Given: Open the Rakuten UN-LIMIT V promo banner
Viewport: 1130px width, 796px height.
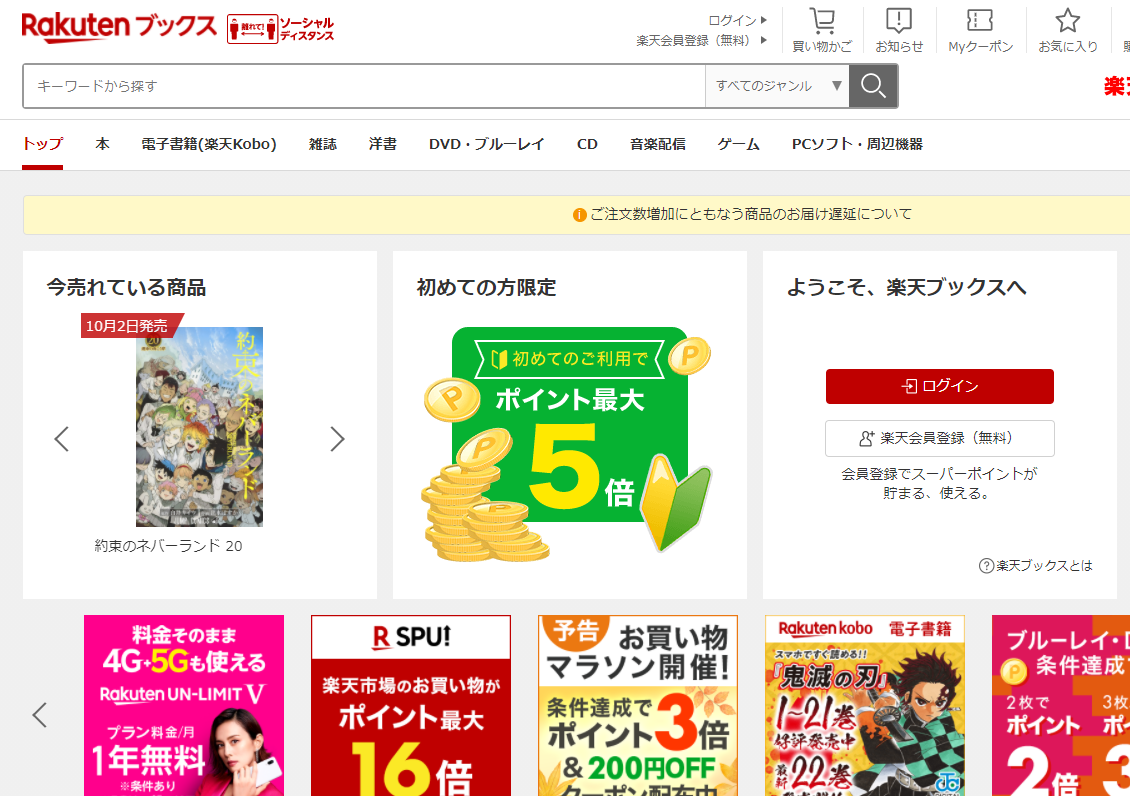Looking at the screenshot, I should 184,706.
